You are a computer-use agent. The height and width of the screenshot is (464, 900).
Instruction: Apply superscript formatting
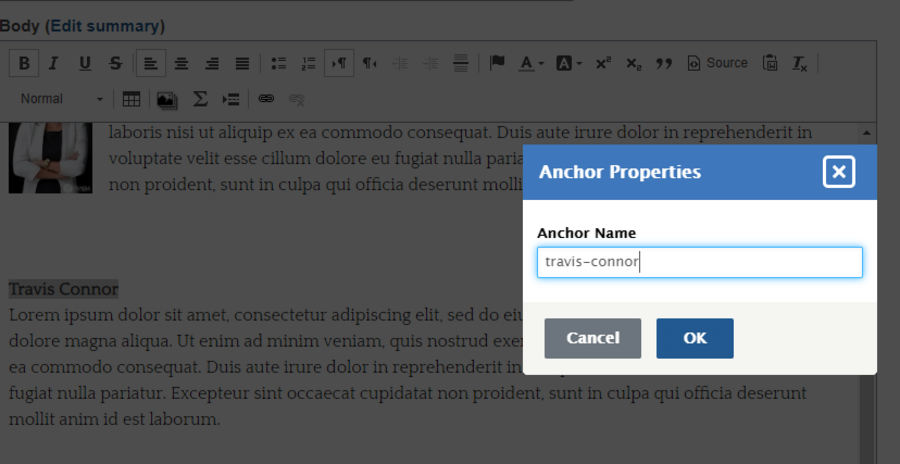[x=603, y=63]
